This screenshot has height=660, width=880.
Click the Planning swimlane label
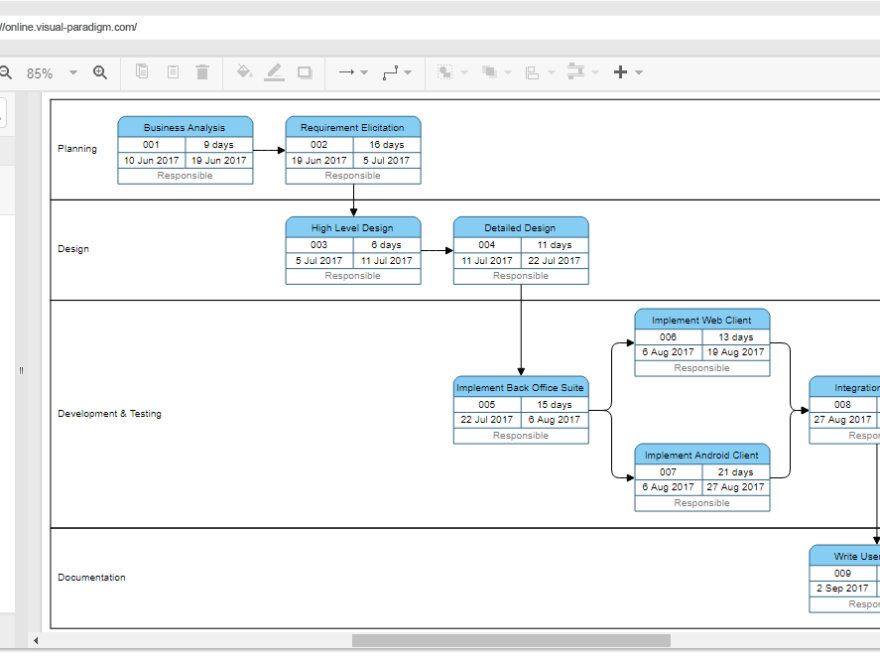tap(77, 149)
